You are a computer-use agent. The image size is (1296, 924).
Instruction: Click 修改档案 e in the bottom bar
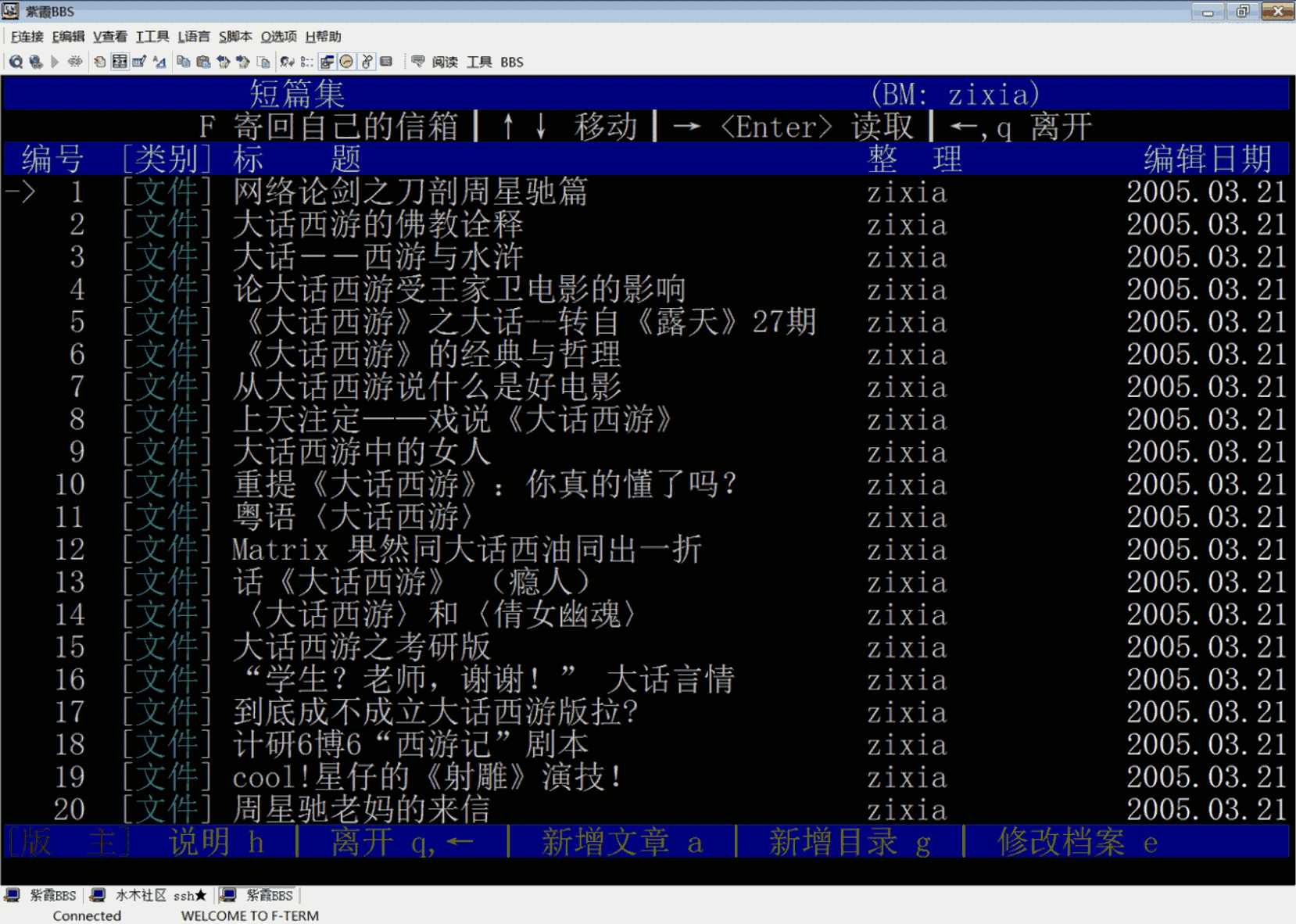1078,842
